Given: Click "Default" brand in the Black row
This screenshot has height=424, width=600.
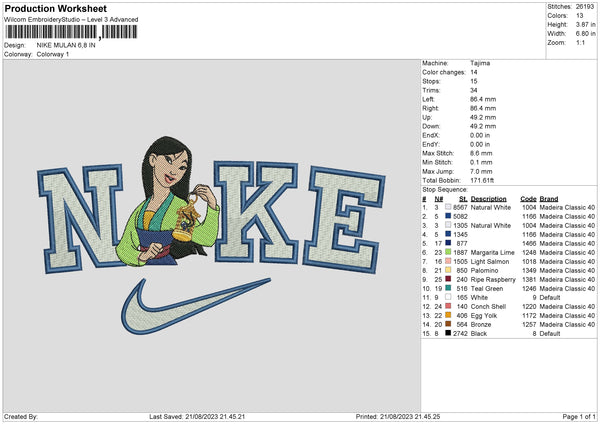Looking at the screenshot, I should [x=550, y=333].
